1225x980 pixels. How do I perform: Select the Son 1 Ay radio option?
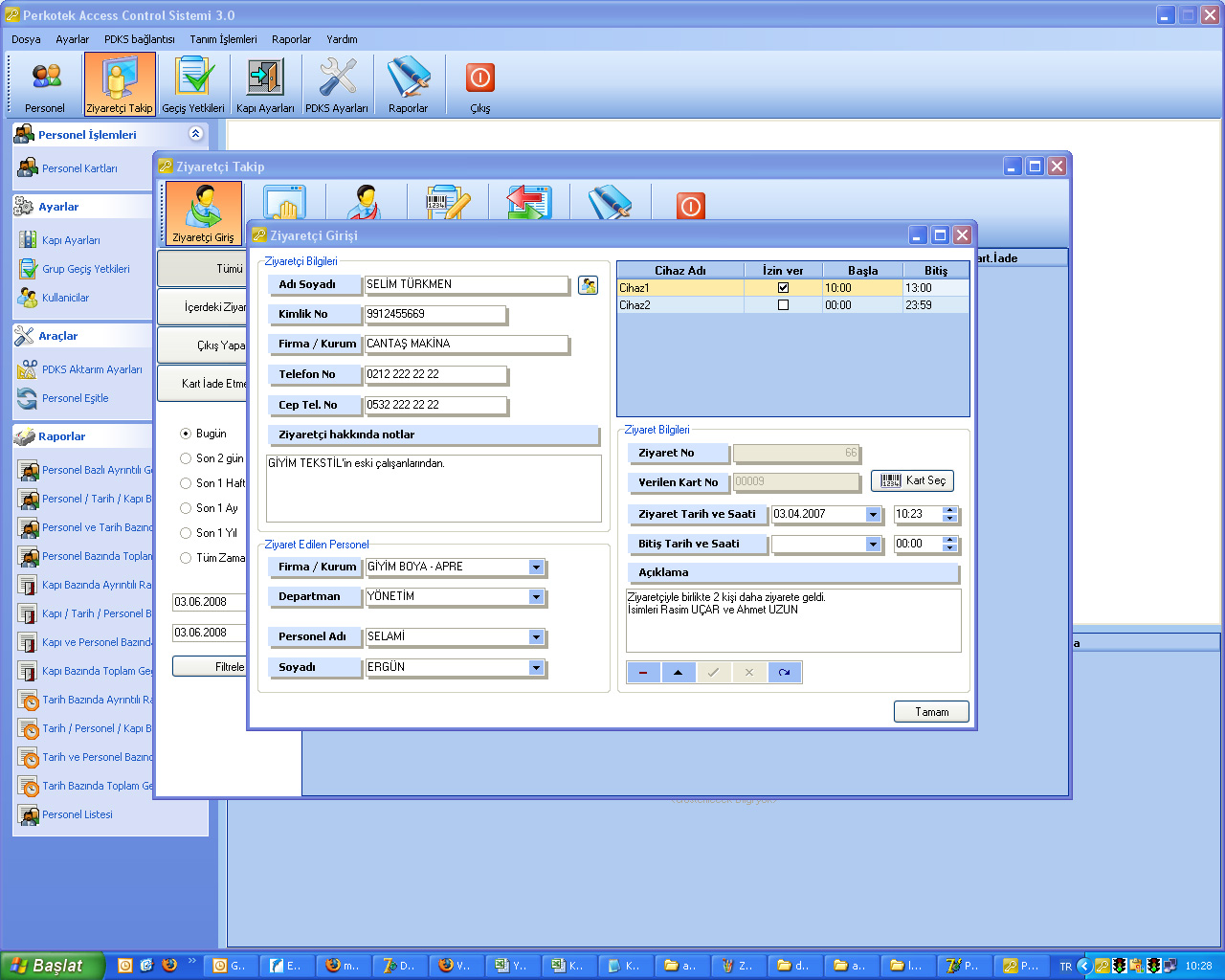click(186, 508)
